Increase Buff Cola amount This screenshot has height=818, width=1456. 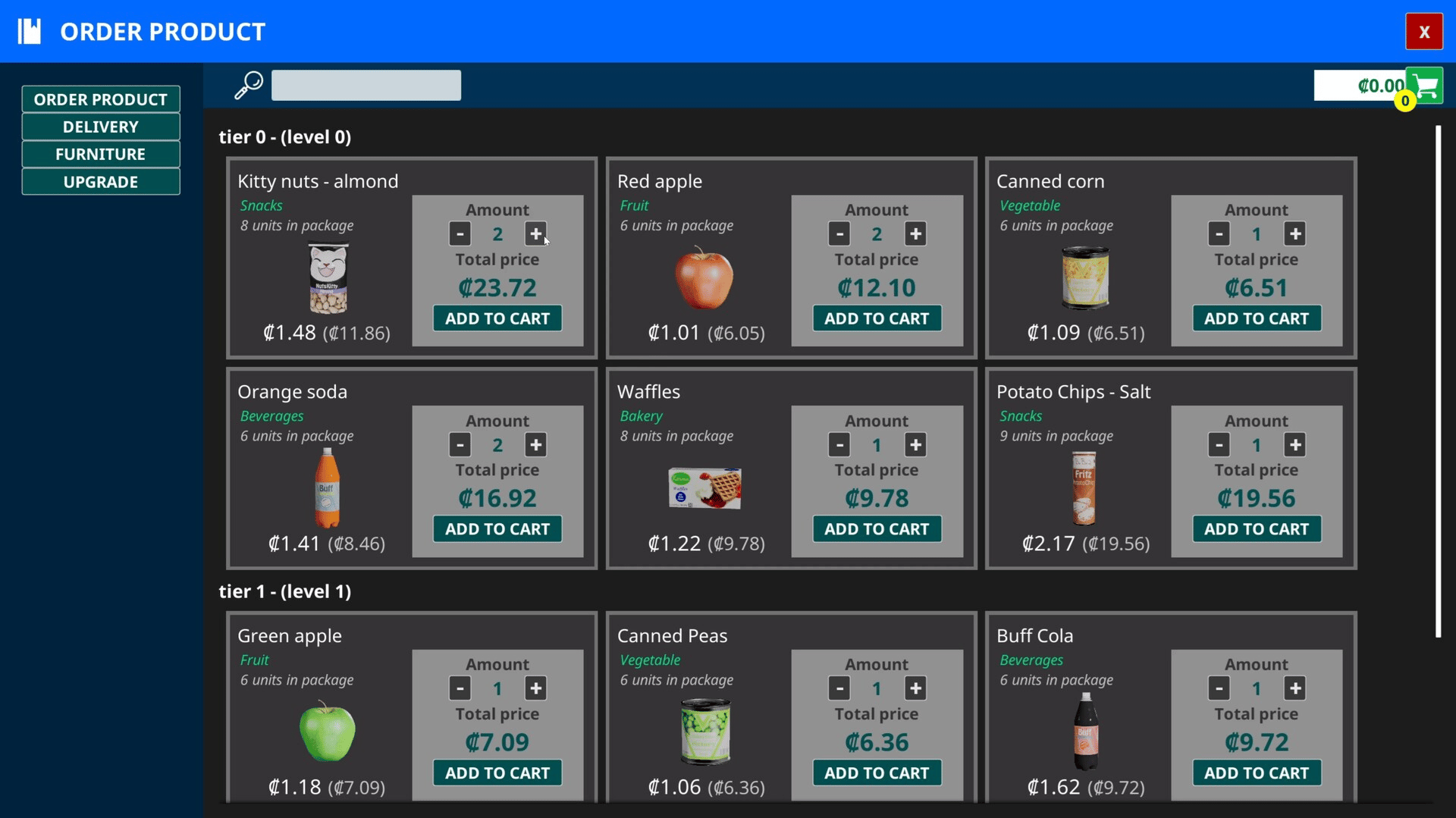coord(1294,688)
